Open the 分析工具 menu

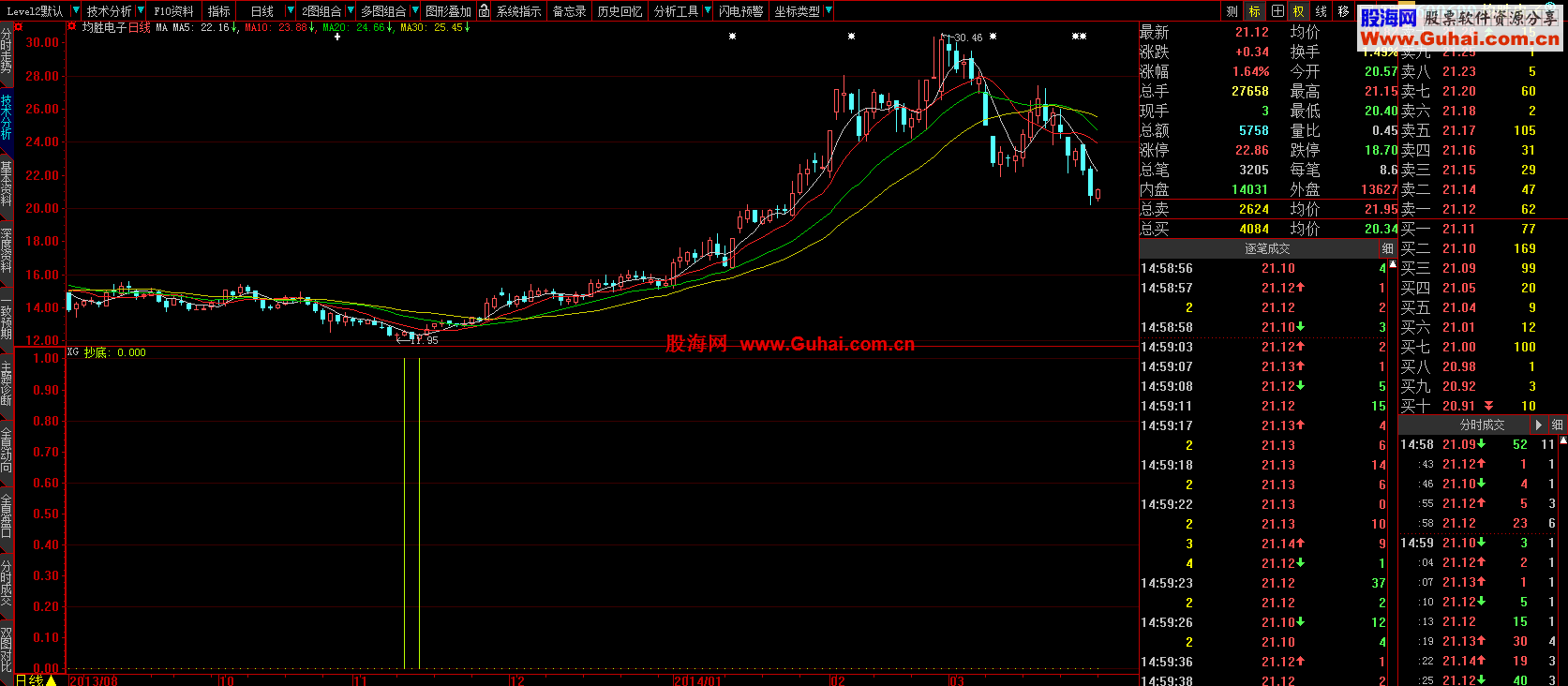pos(676,11)
